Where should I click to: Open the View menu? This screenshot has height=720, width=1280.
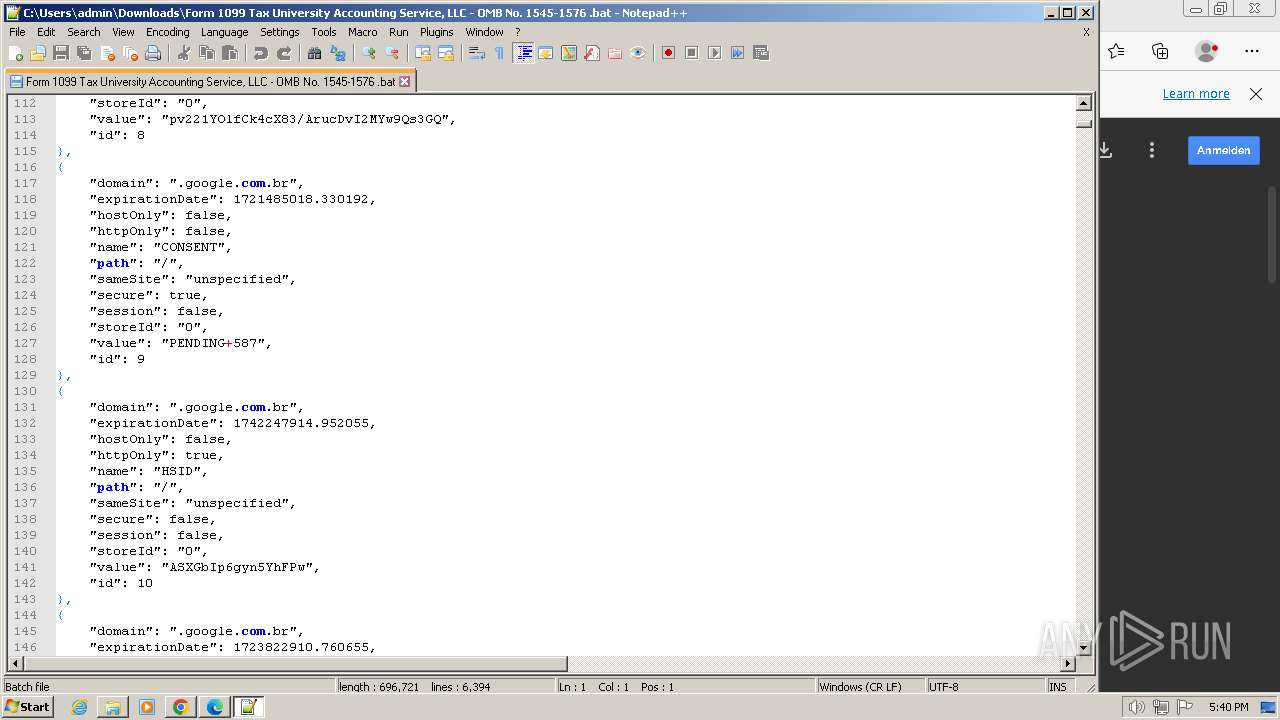tap(123, 32)
